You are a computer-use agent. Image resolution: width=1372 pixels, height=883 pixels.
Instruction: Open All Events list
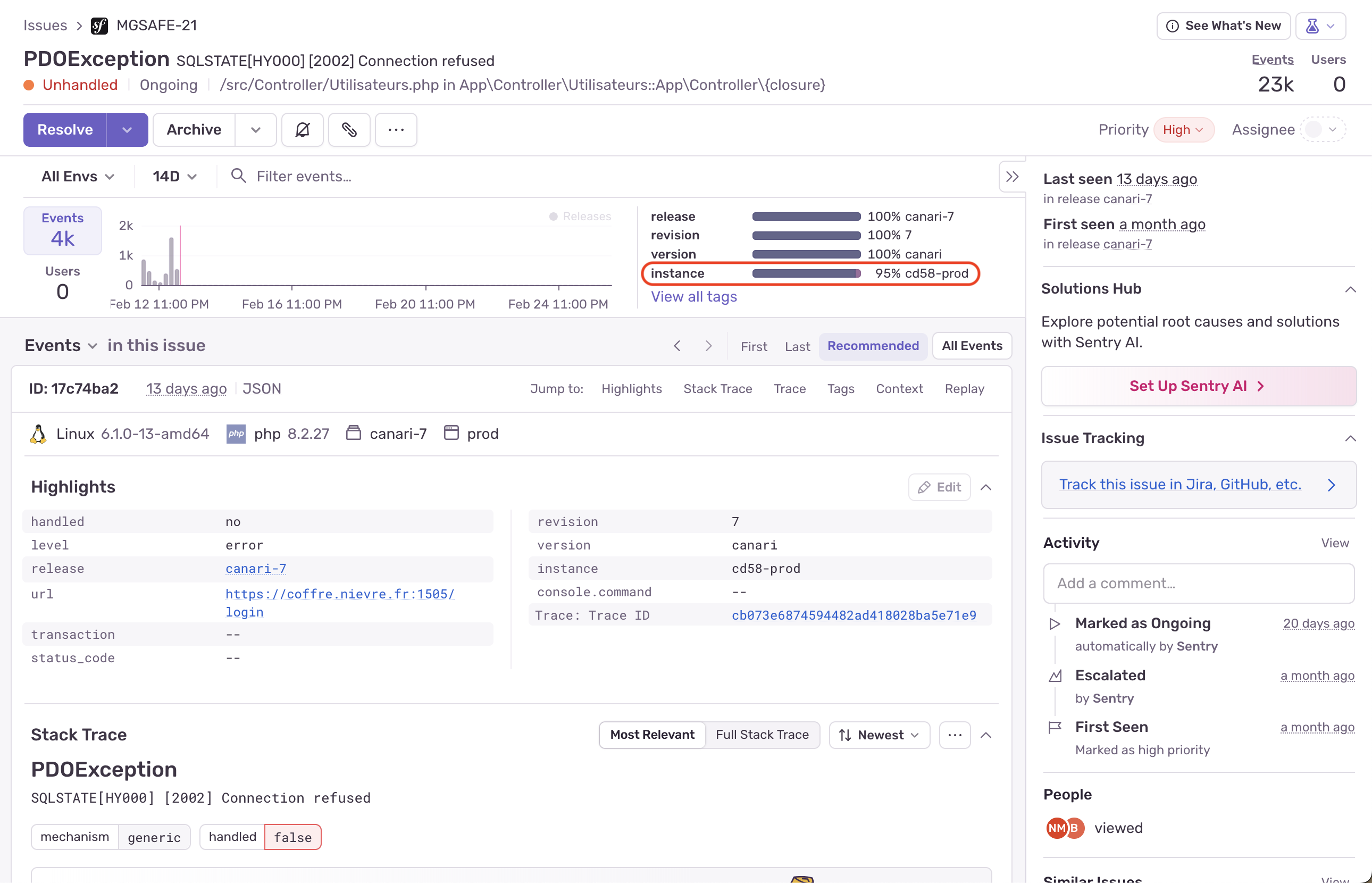coord(972,346)
